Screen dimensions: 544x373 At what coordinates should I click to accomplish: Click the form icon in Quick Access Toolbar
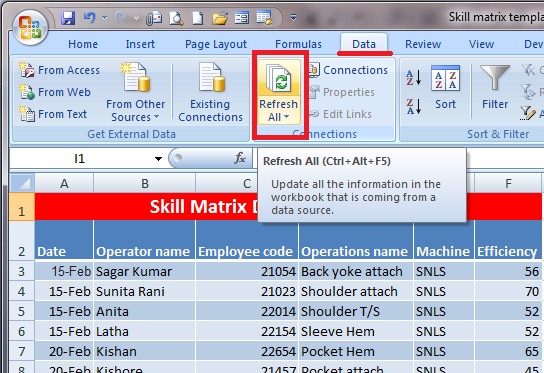tap(241, 18)
